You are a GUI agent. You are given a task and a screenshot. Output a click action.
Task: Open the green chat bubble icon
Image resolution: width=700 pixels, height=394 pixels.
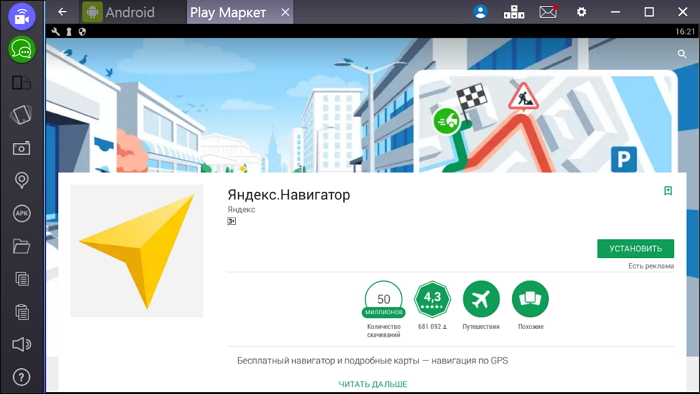tap(21, 50)
